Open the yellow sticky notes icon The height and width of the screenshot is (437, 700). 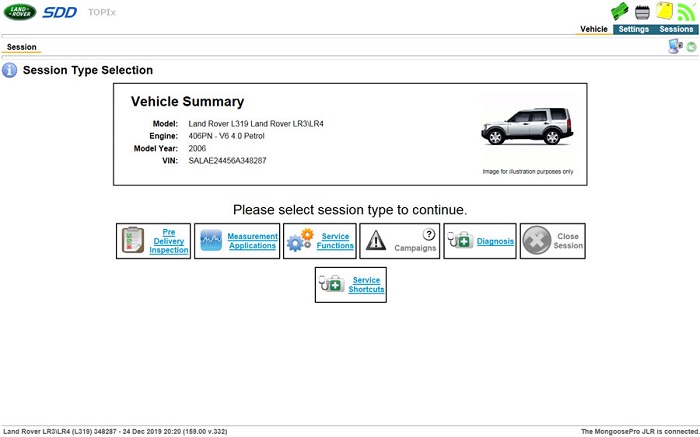pyautogui.click(x=664, y=11)
